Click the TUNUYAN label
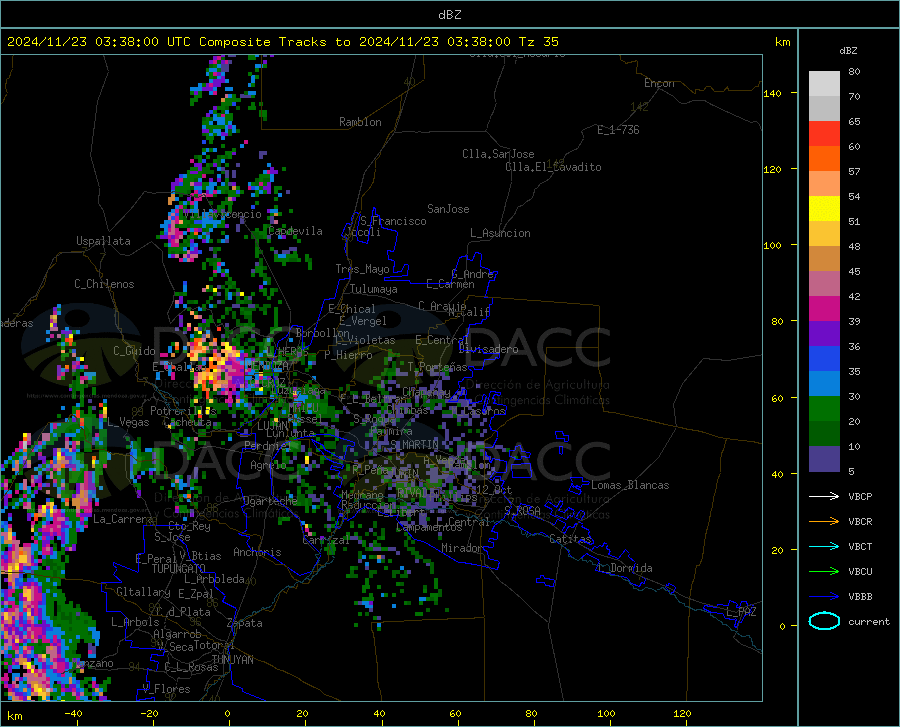 [x=232, y=659]
